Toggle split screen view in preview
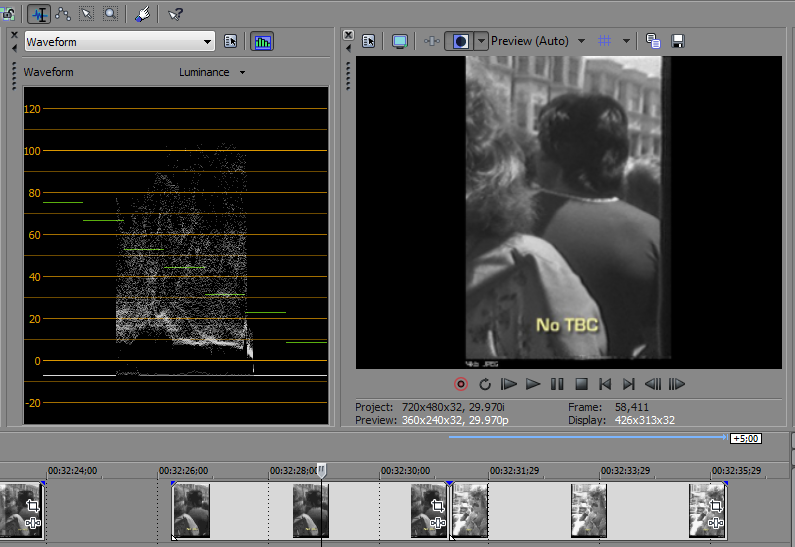This screenshot has width=795, height=547. (x=459, y=41)
